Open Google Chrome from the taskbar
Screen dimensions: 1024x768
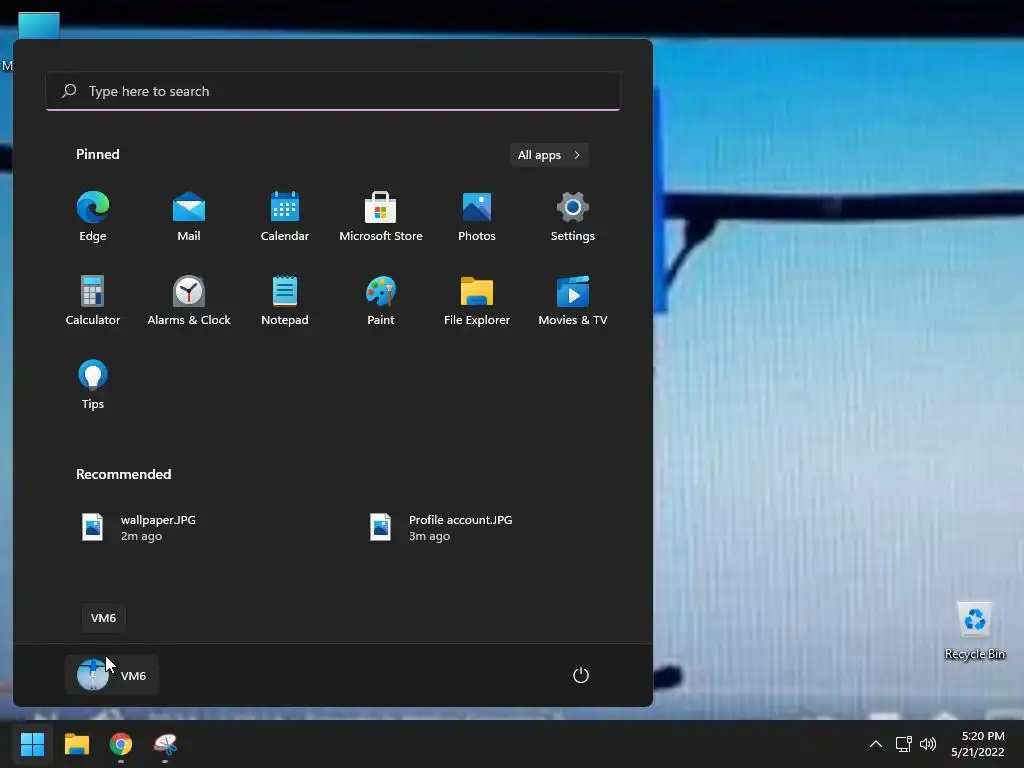121,744
